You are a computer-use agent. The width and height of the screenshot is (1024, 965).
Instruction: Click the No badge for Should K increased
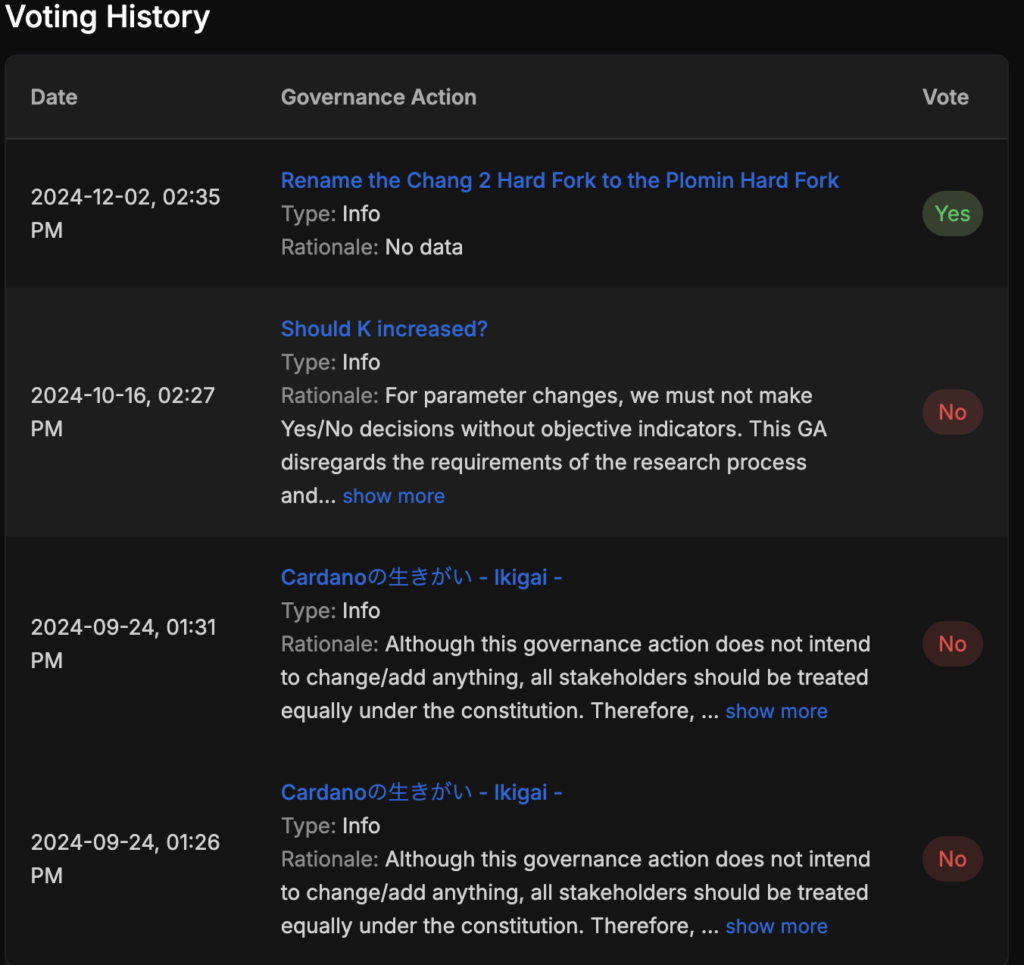click(952, 412)
